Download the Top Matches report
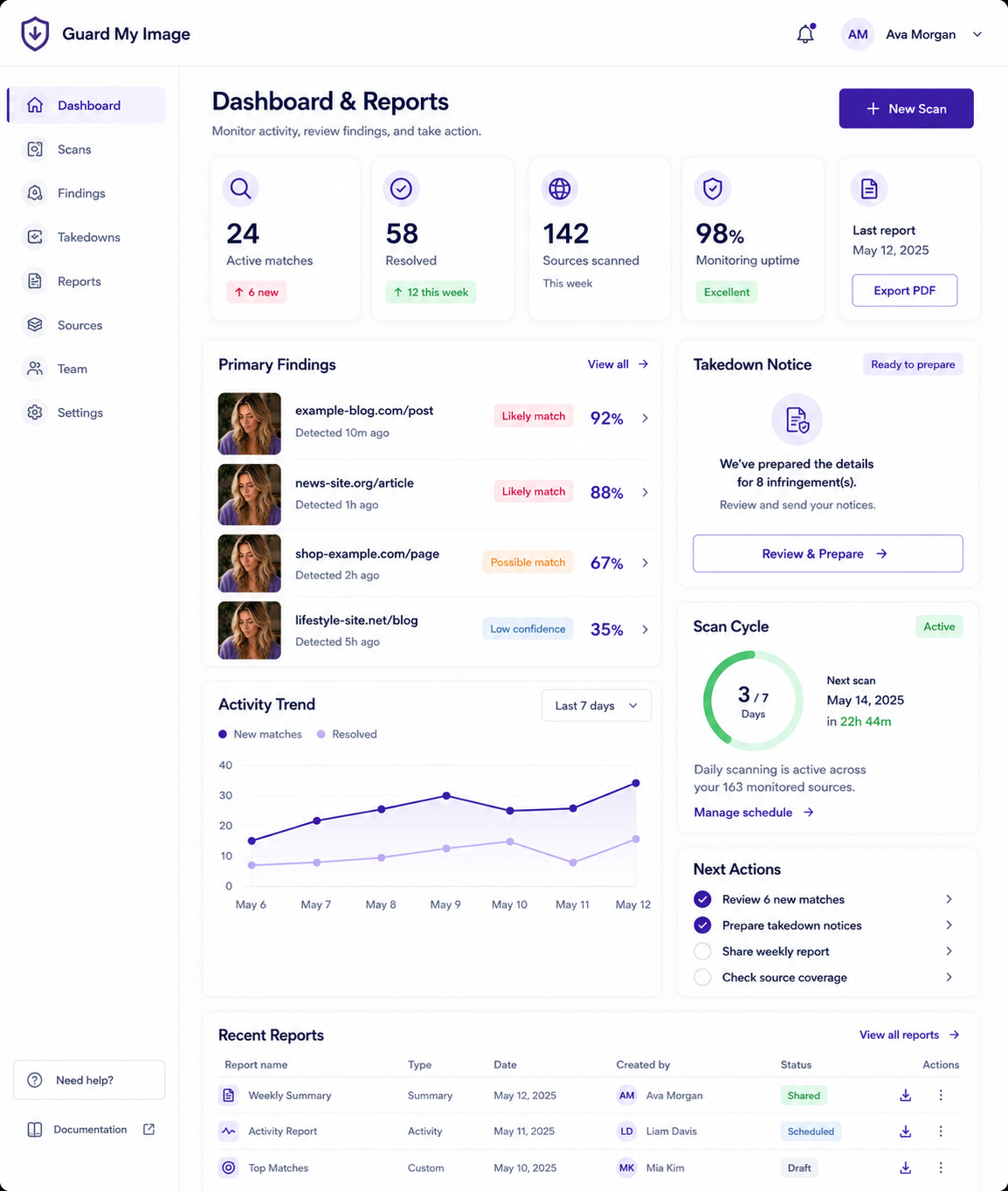The width and height of the screenshot is (1008, 1191). point(906,1167)
